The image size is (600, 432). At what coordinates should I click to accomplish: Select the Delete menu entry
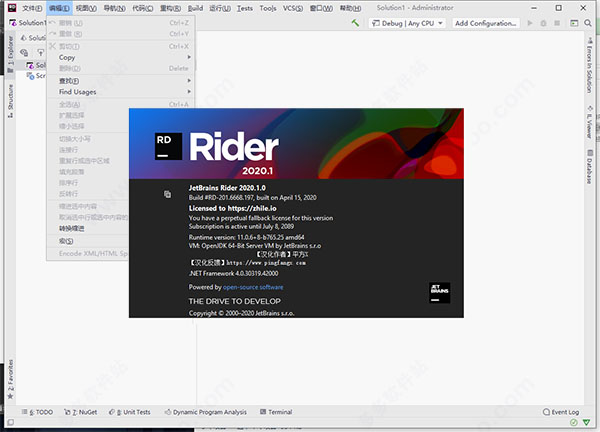click(x=121, y=68)
